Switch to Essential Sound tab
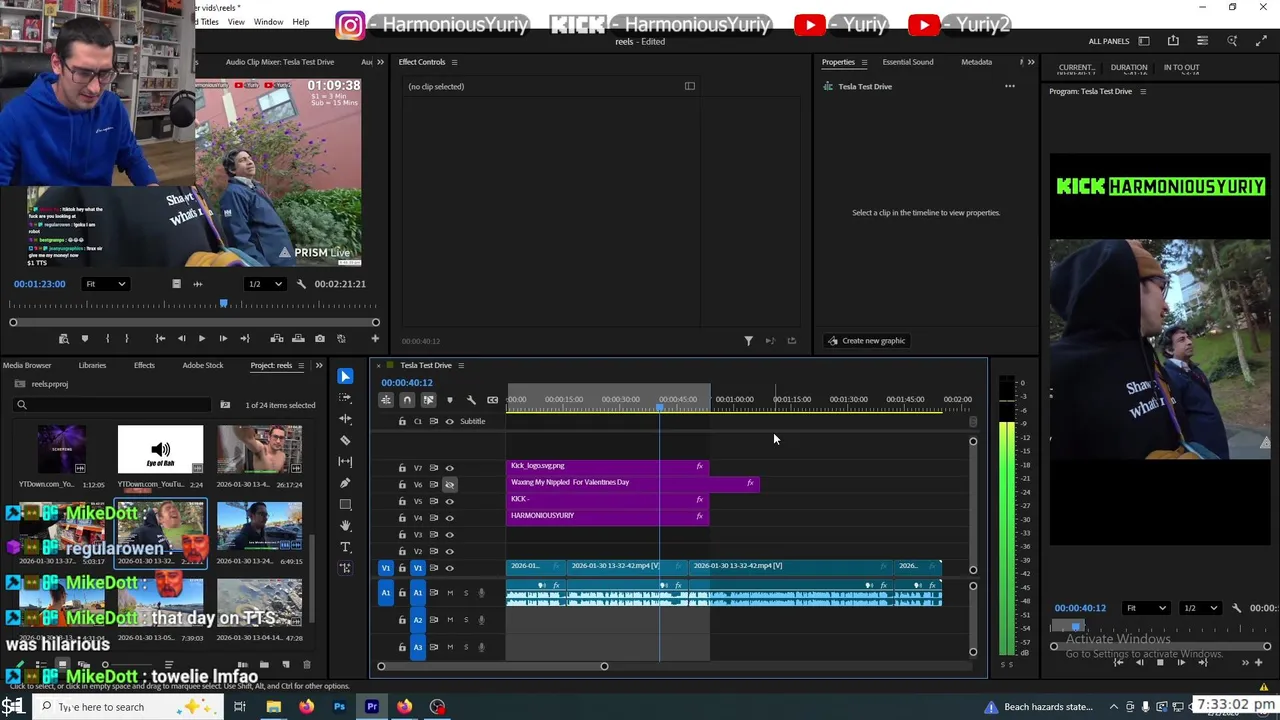 click(908, 62)
